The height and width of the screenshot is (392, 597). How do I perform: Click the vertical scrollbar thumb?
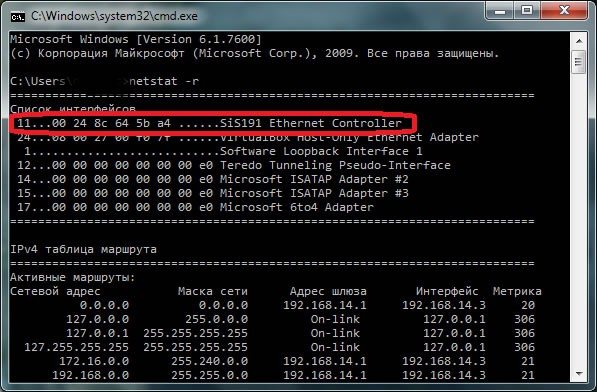pos(579,62)
